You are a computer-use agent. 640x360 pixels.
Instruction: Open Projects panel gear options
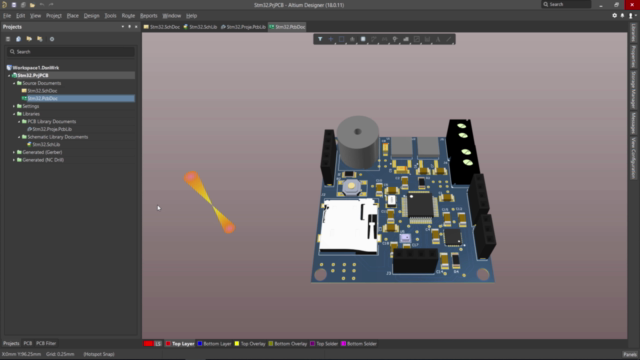coord(52,39)
